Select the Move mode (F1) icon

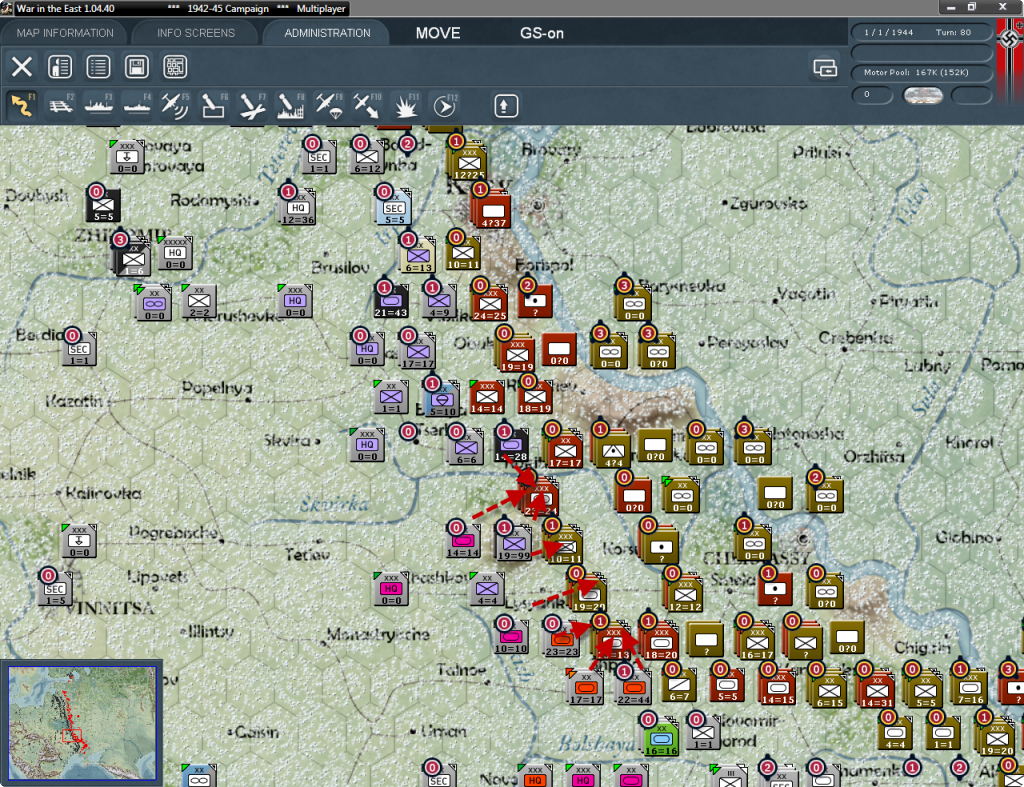pyautogui.click(x=22, y=106)
